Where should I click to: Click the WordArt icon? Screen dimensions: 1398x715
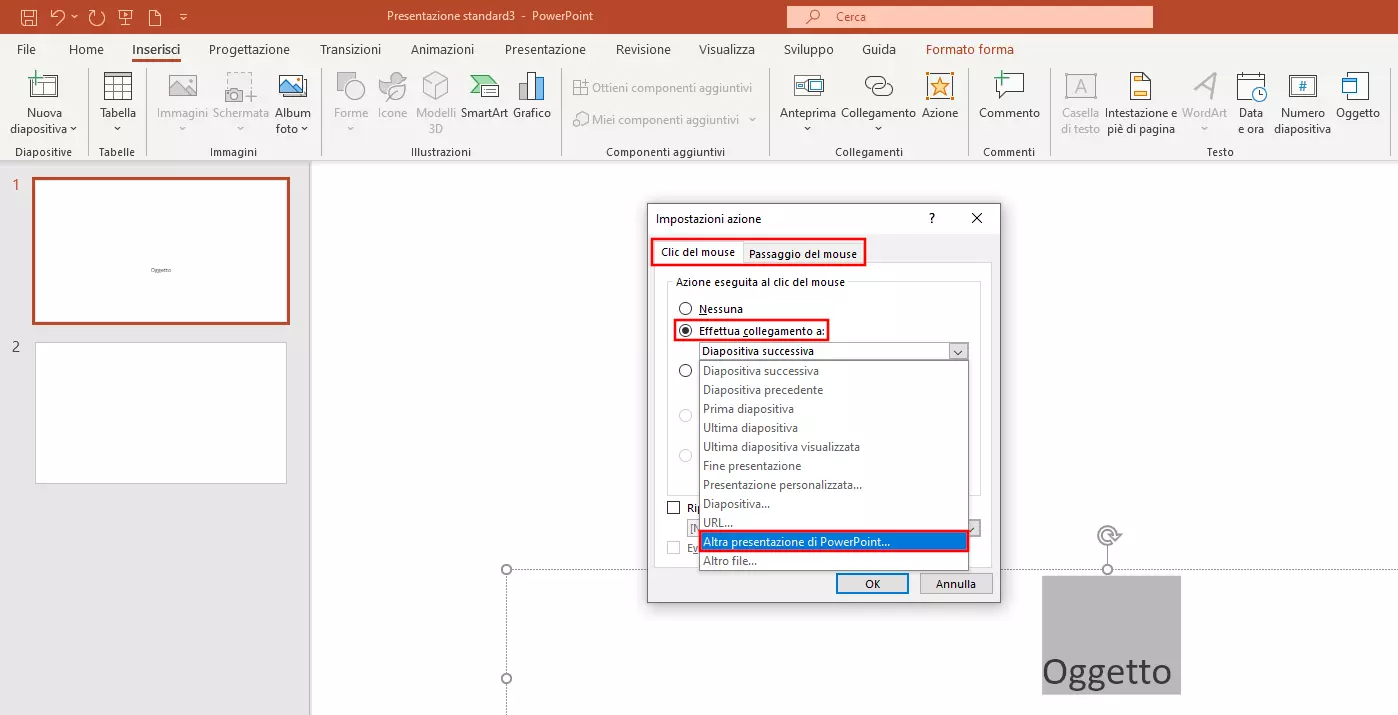[1204, 87]
